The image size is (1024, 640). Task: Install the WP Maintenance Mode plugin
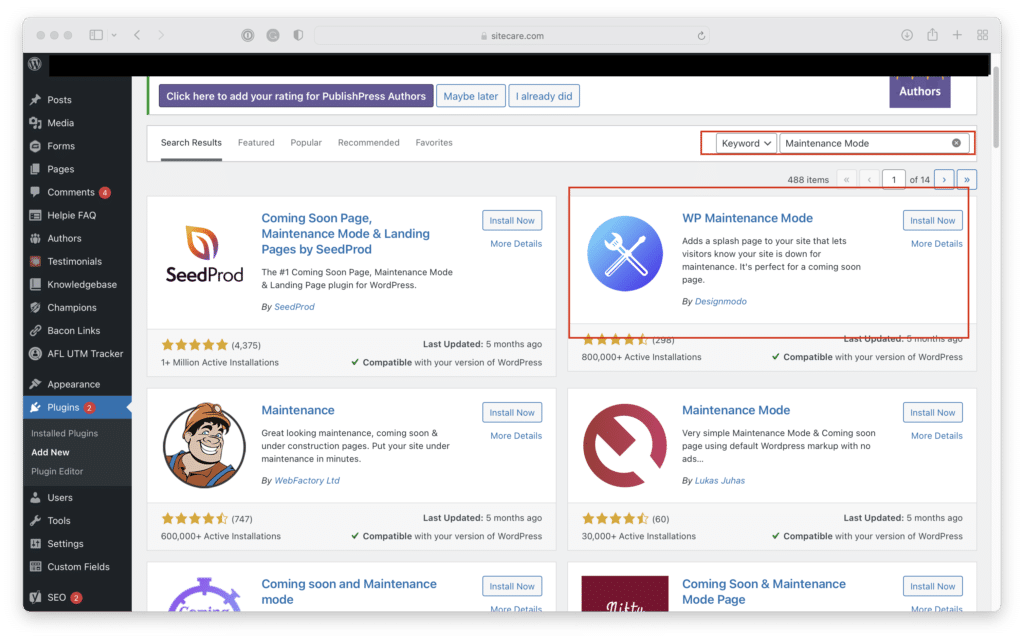[x=933, y=221]
